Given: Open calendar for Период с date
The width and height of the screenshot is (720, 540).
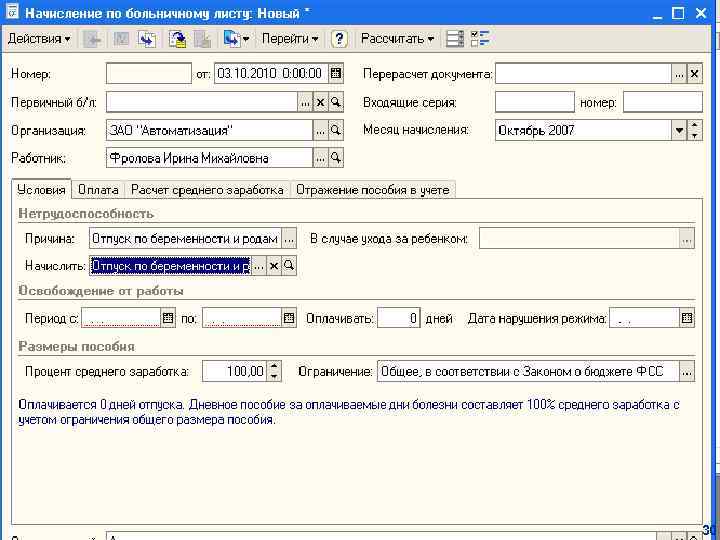Looking at the screenshot, I should [168, 318].
